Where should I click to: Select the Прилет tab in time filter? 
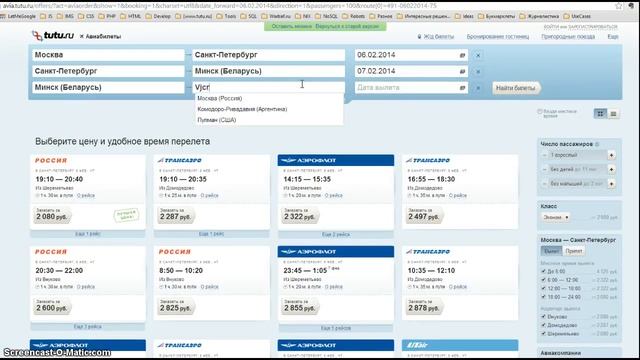[x=573, y=251]
